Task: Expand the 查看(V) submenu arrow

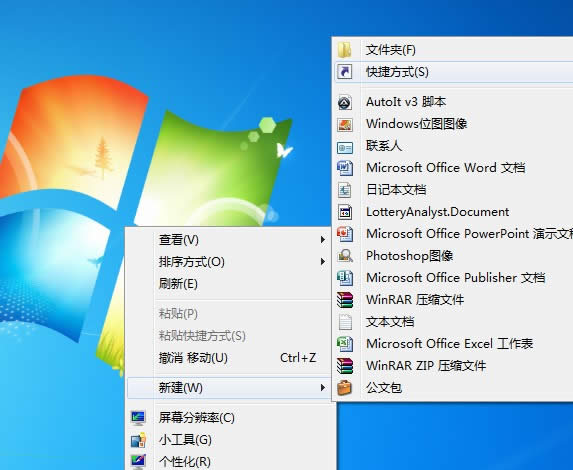Action: (x=322, y=240)
